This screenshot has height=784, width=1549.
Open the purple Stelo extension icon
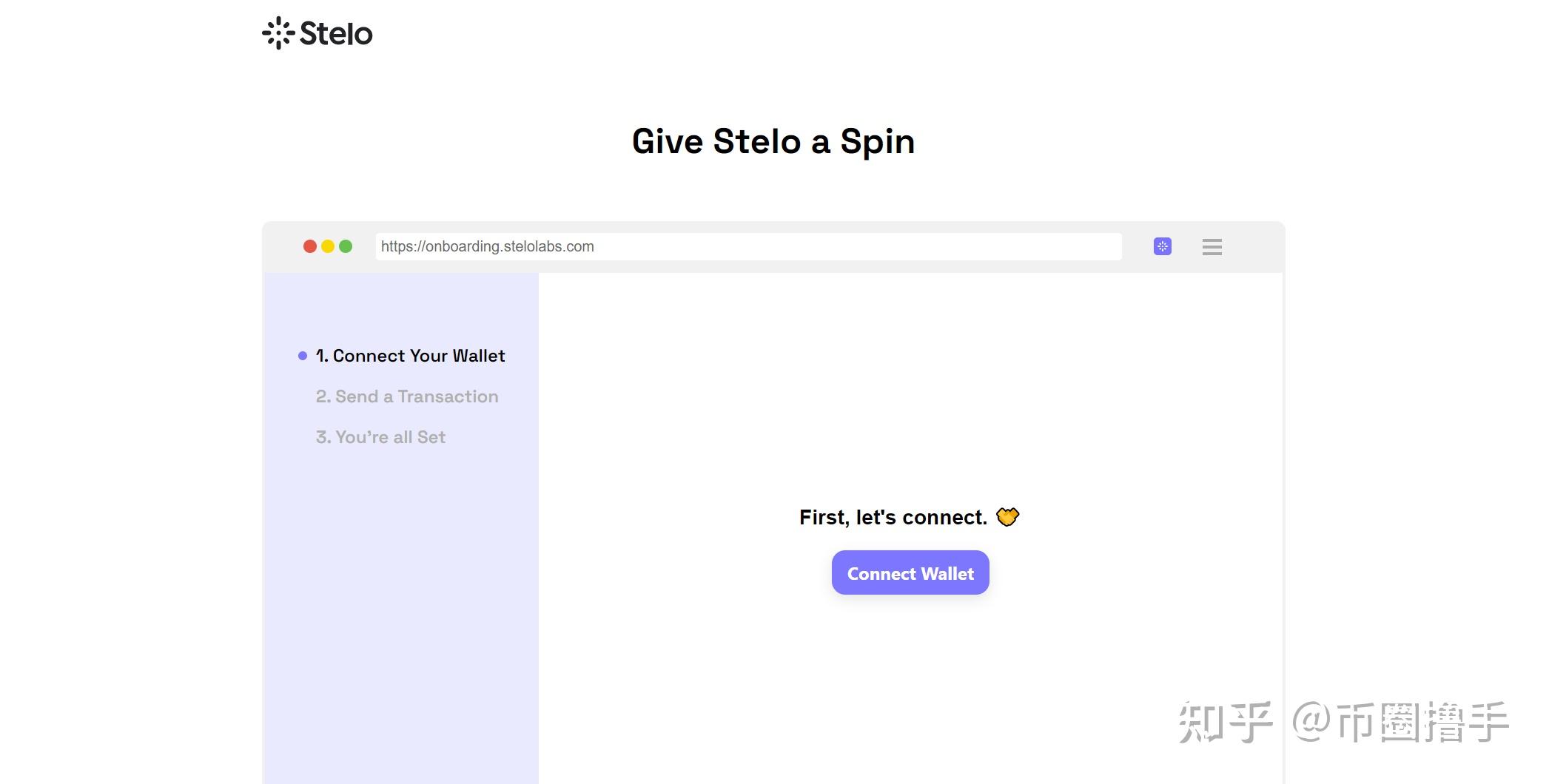1162,246
